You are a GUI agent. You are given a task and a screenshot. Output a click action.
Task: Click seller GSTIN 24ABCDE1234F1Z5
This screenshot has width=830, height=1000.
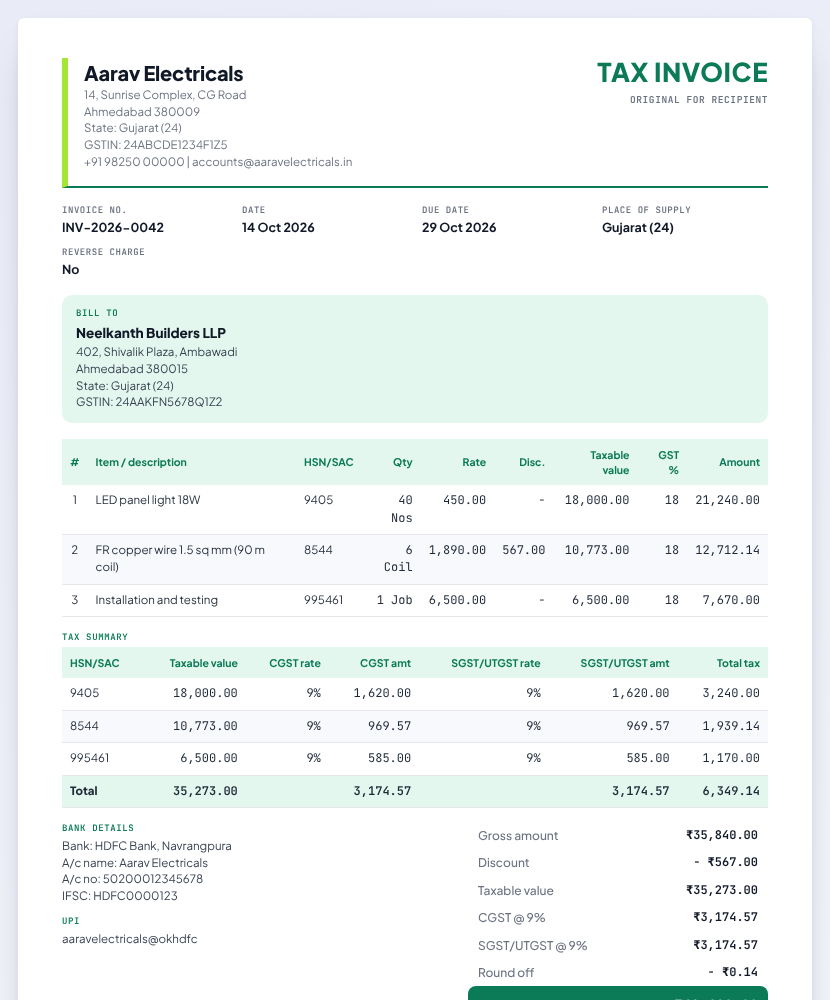pos(156,145)
